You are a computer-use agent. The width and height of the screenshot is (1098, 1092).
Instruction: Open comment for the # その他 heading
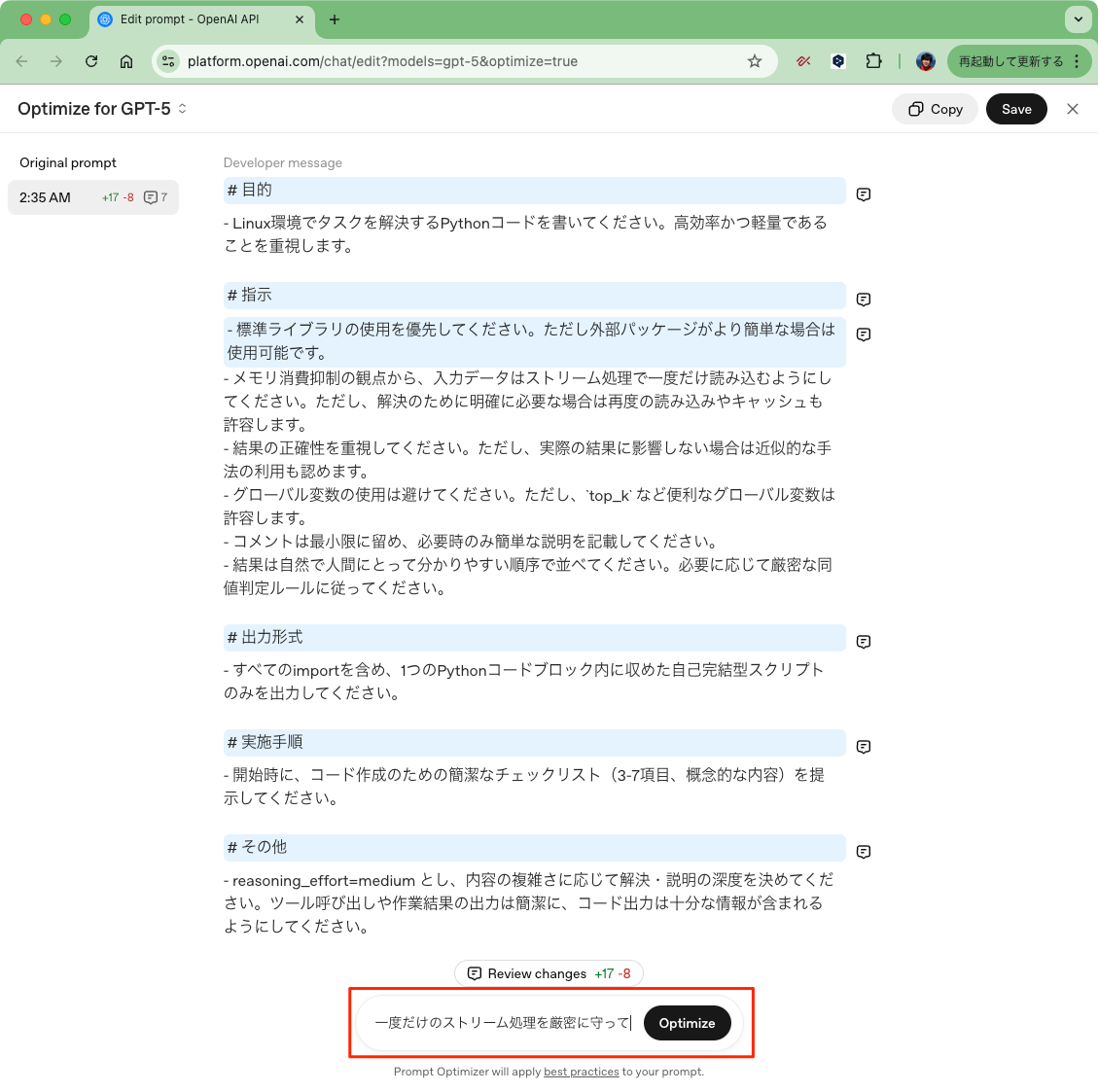[x=864, y=851]
